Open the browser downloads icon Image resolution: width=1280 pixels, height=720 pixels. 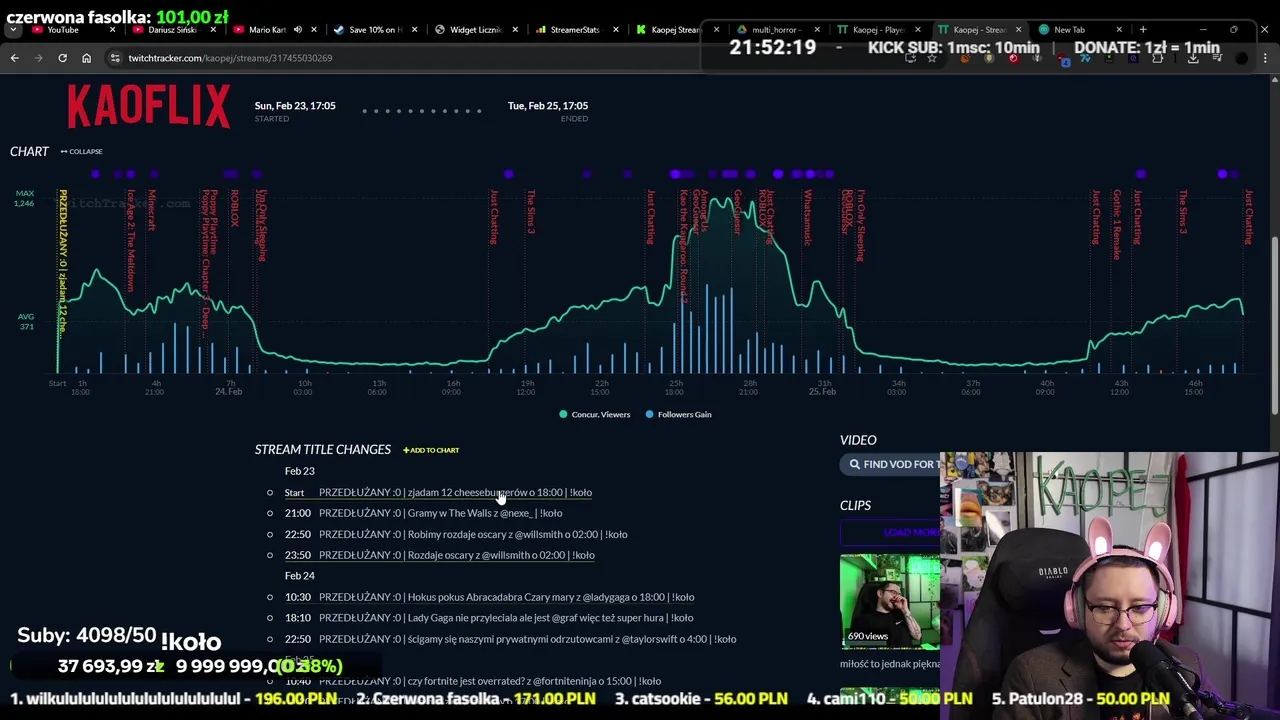coord(1193,58)
